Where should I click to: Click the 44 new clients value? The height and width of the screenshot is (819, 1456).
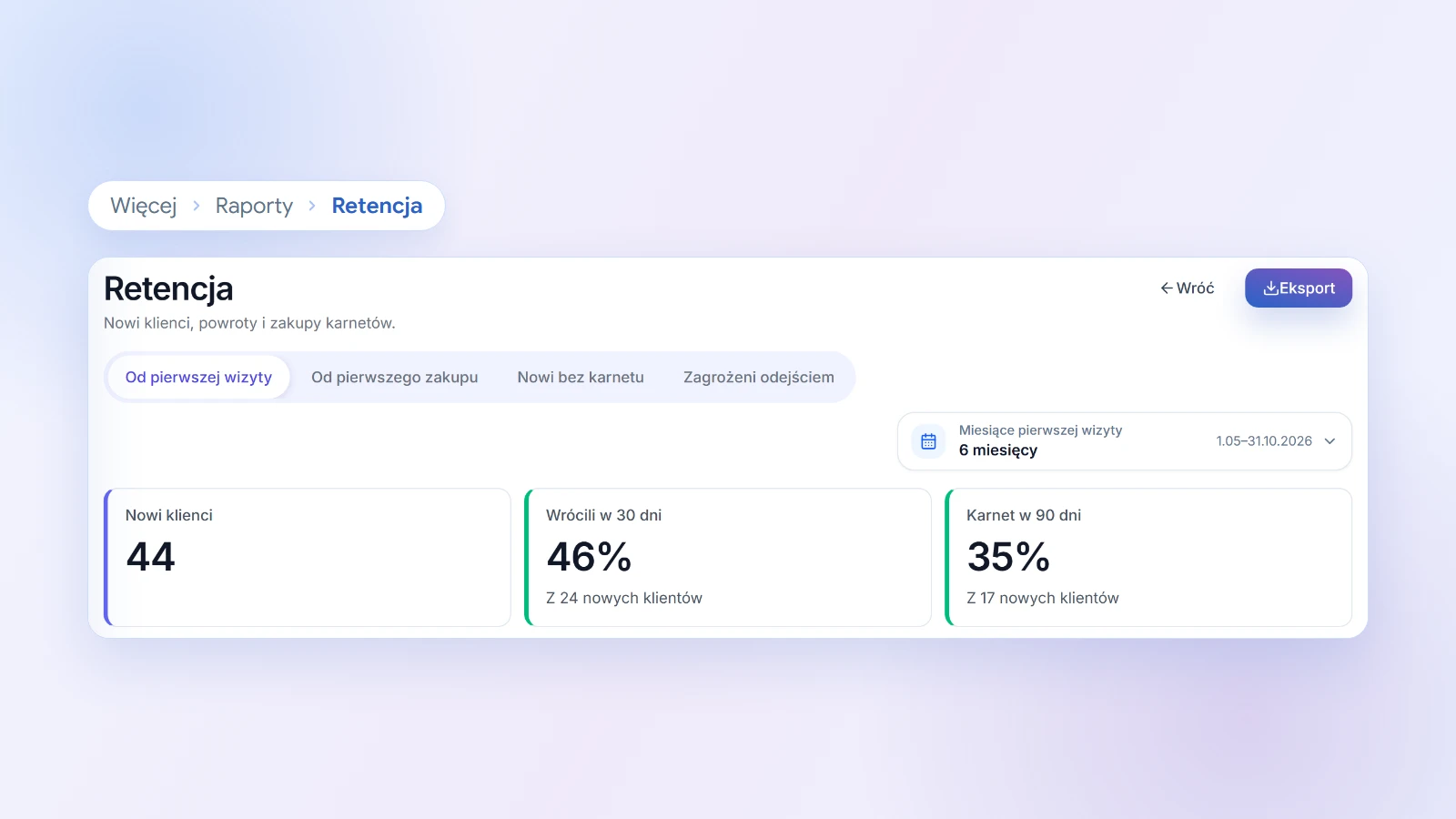coord(150,557)
